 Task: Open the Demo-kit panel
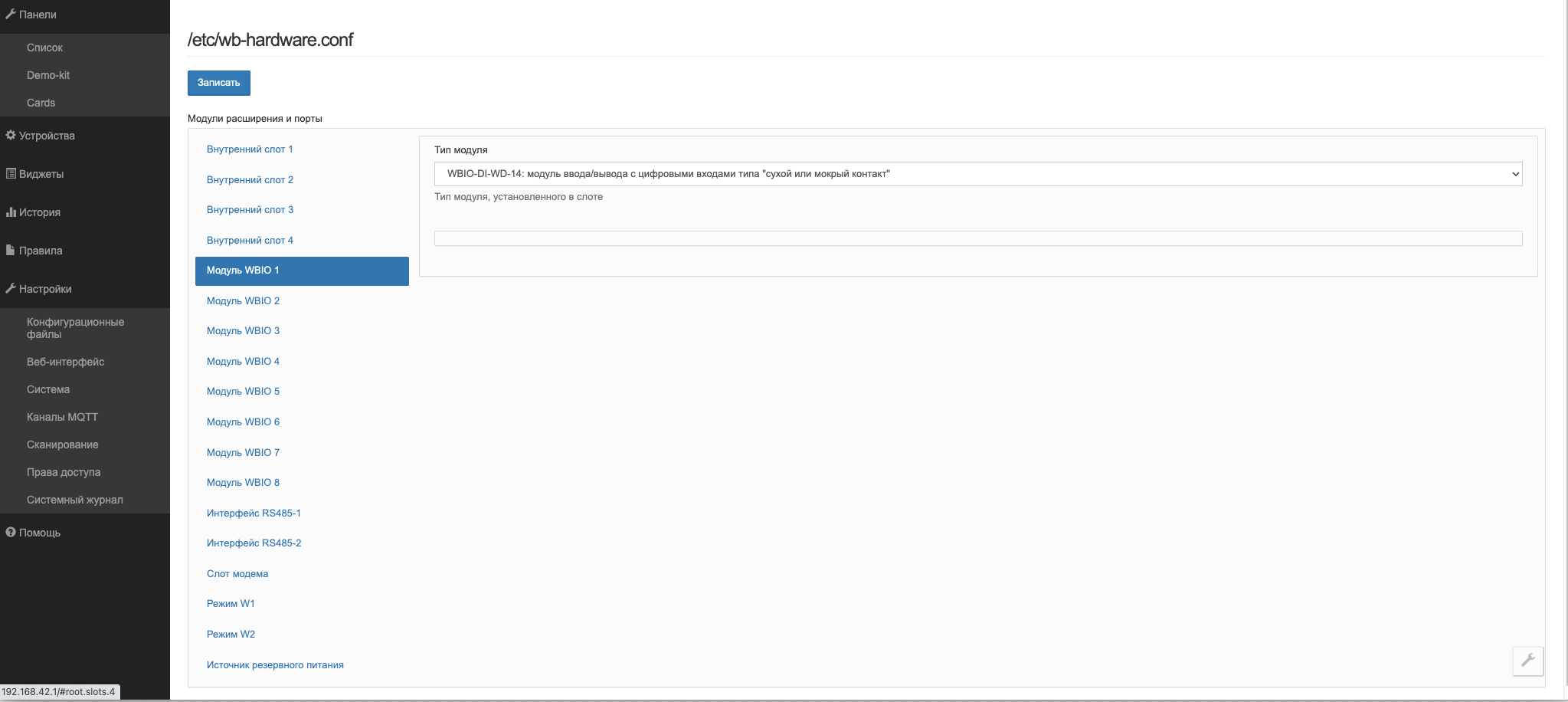[x=48, y=75]
